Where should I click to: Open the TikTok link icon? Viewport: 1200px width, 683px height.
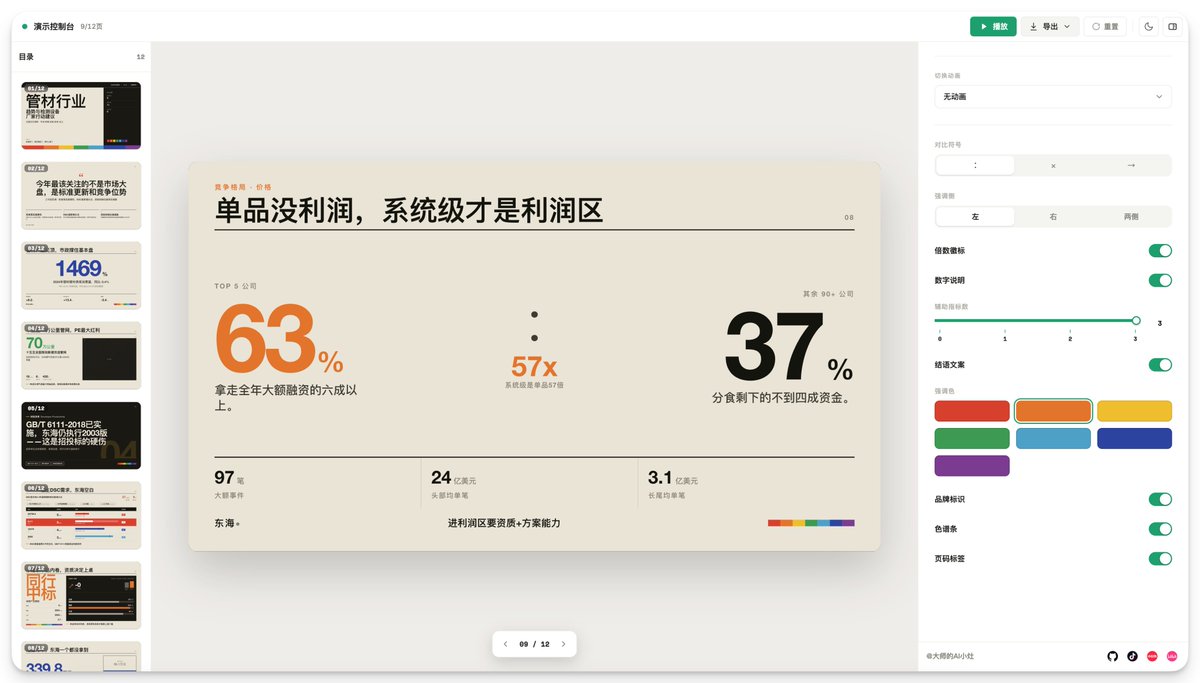tap(1132, 656)
